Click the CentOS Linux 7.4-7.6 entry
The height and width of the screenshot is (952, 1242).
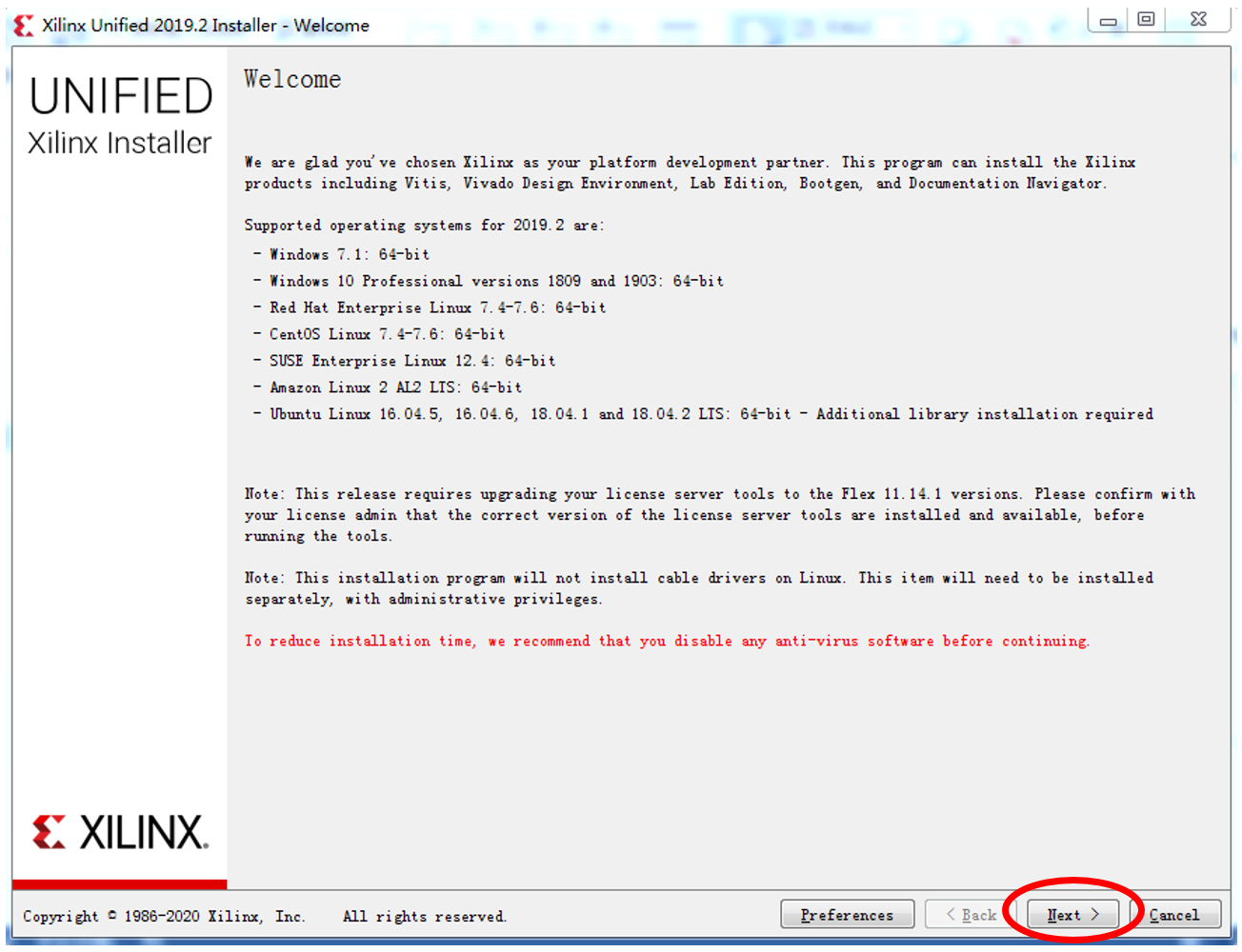[x=379, y=334]
